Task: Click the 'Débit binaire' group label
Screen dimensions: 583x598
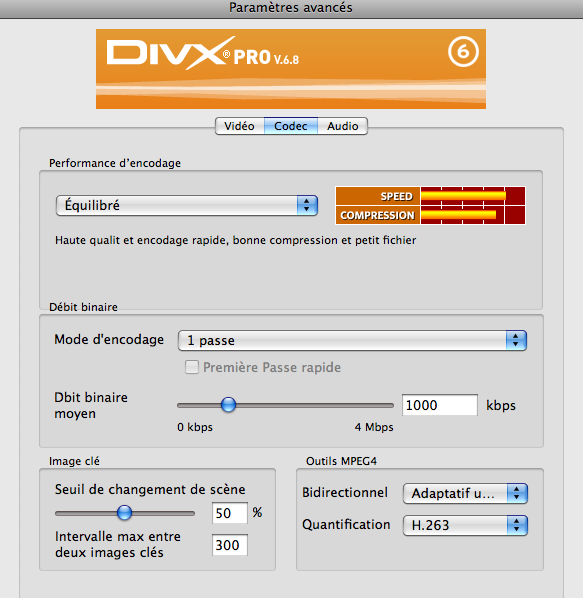Action: tap(83, 307)
